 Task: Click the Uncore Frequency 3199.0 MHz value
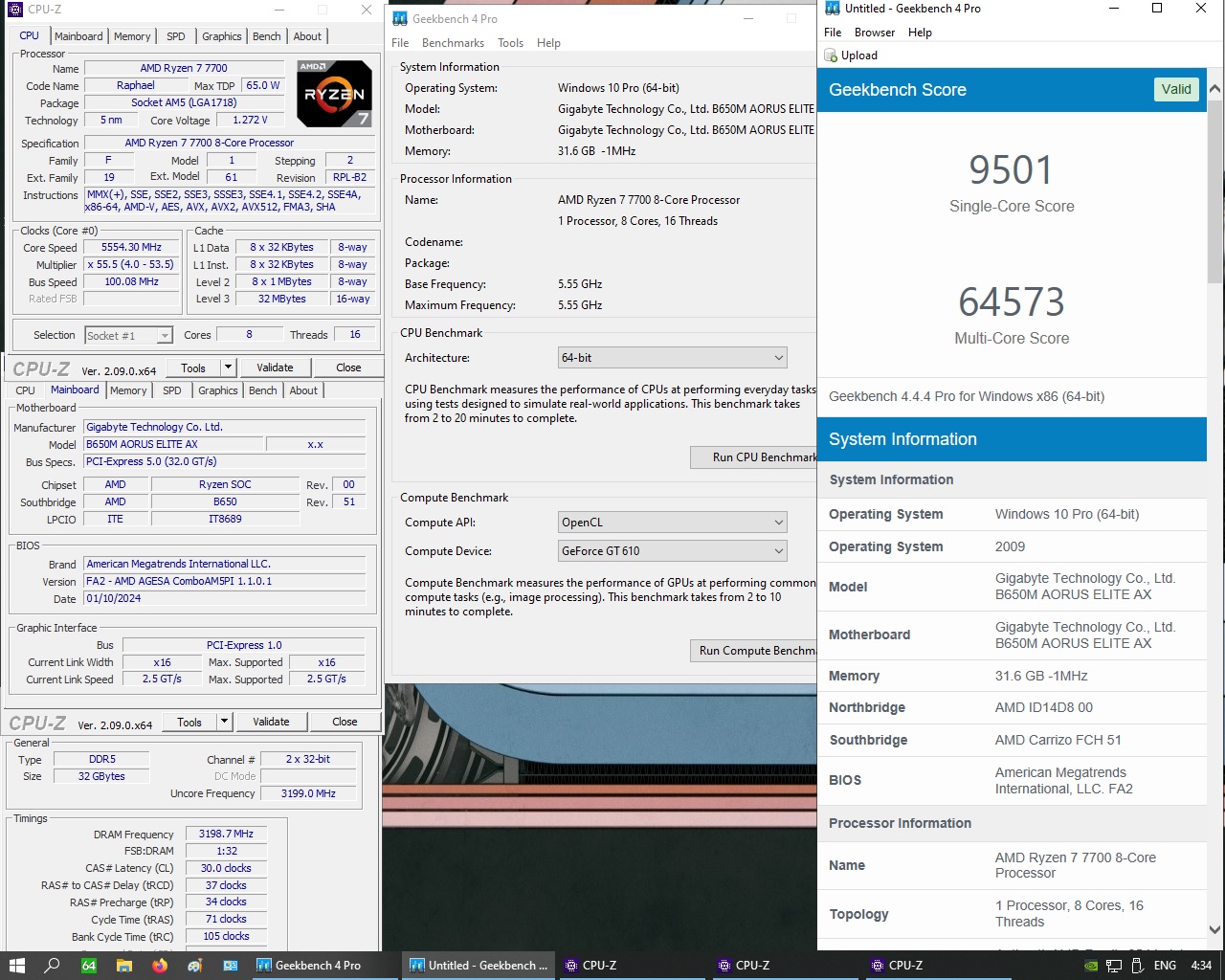click(x=308, y=793)
